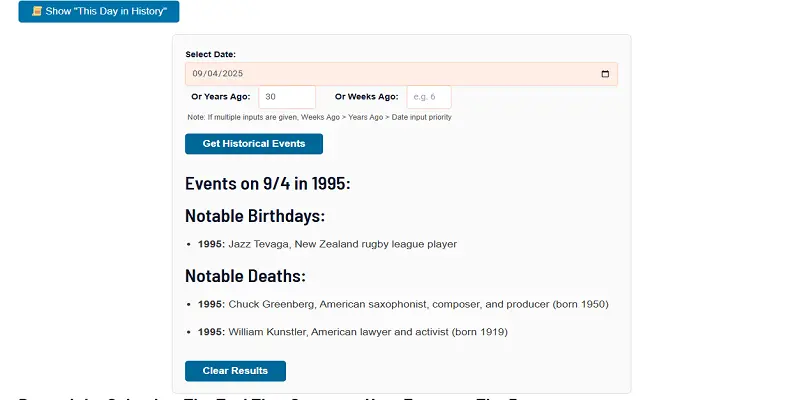Image resolution: width=800 pixels, height=400 pixels.
Task: Click the Notable Deaths heading
Action: (x=245, y=276)
